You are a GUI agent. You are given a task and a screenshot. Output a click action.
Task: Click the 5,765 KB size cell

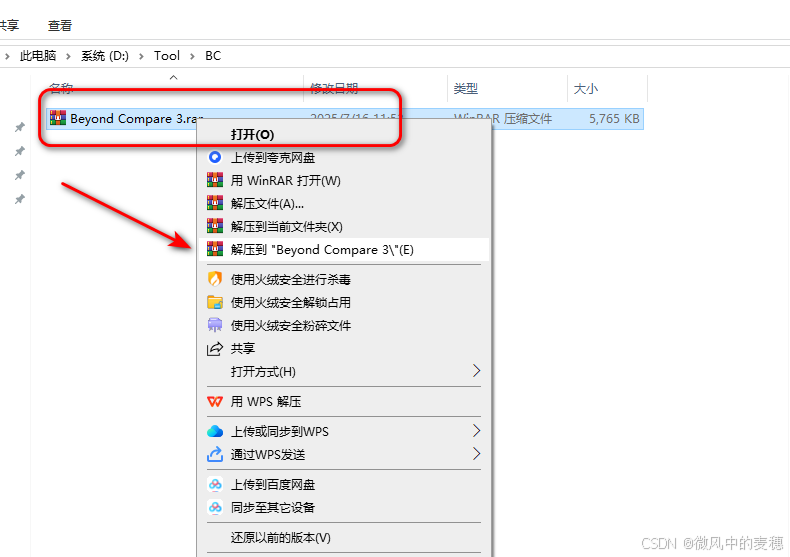coord(614,119)
